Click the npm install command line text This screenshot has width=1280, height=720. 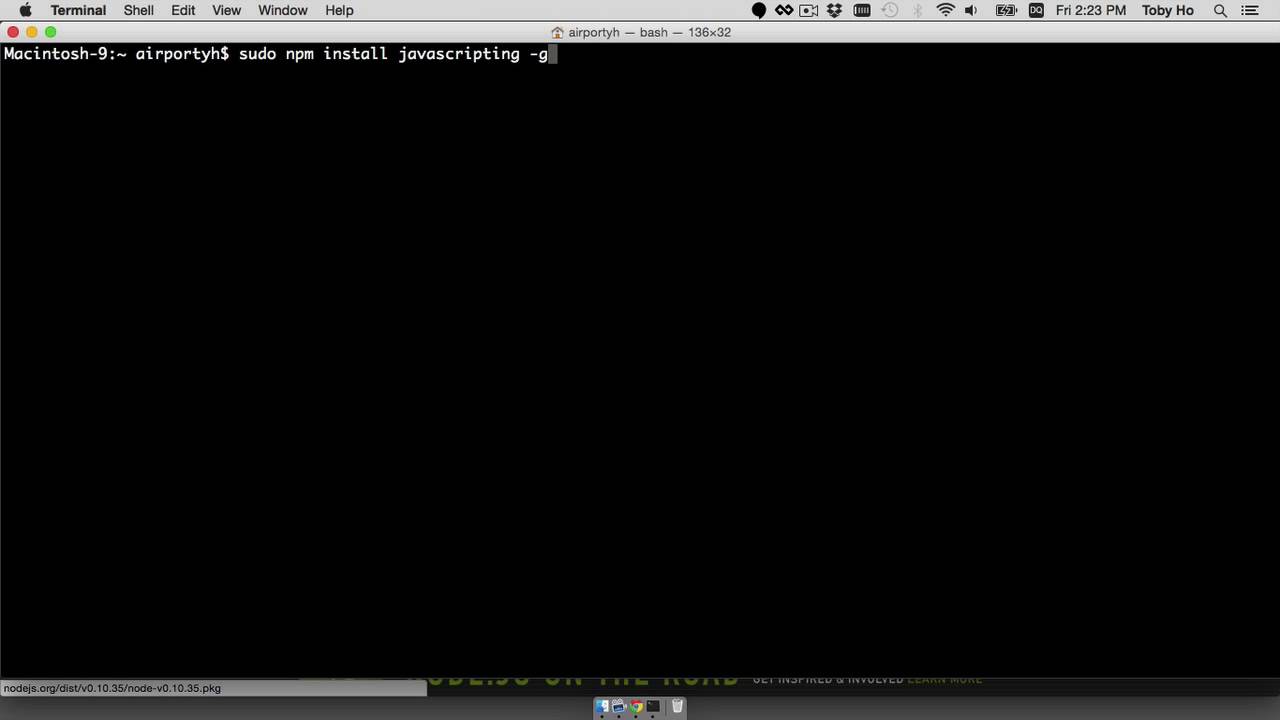[x=393, y=54]
